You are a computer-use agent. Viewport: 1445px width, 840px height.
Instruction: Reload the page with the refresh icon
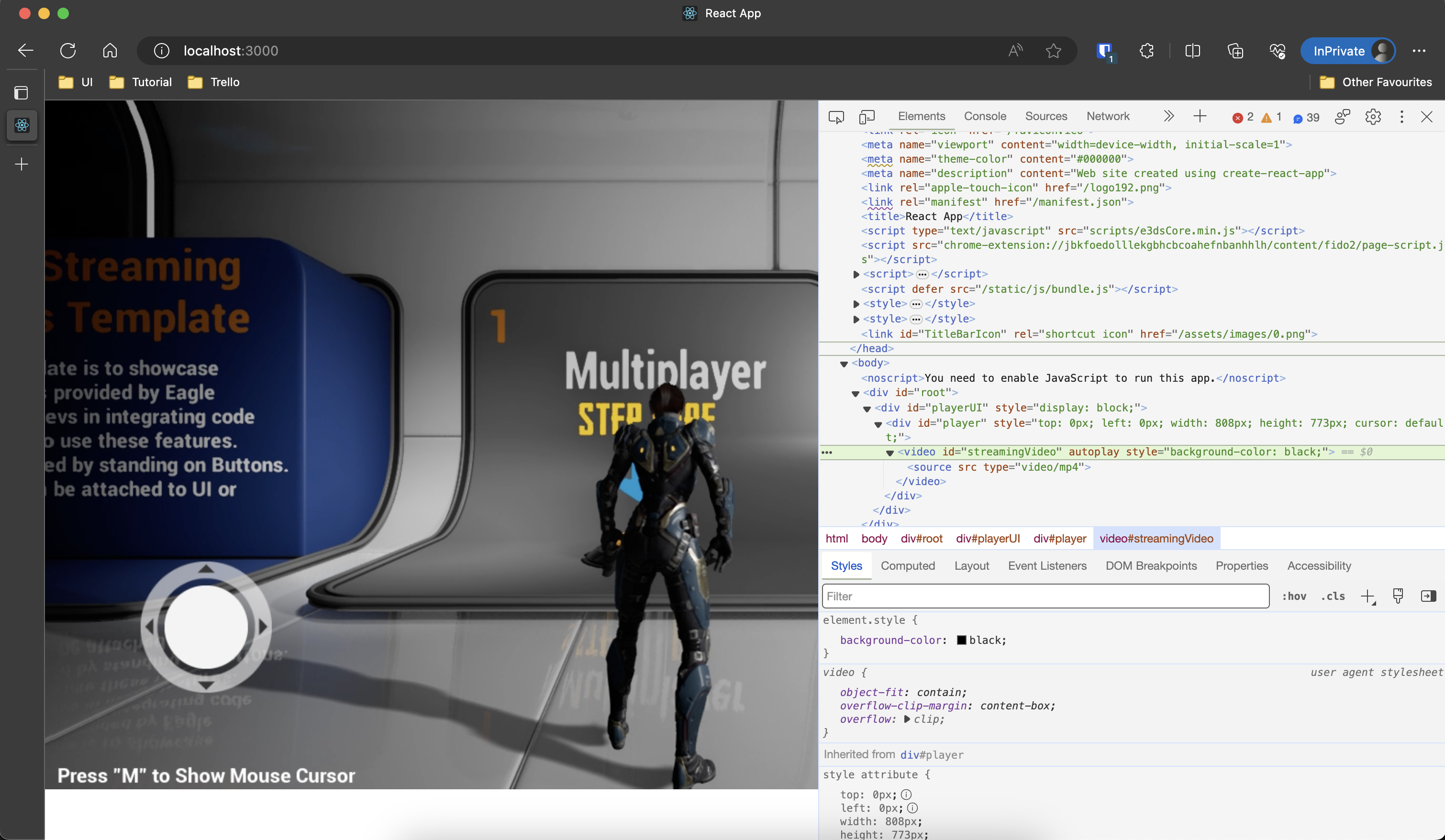click(x=67, y=50)
